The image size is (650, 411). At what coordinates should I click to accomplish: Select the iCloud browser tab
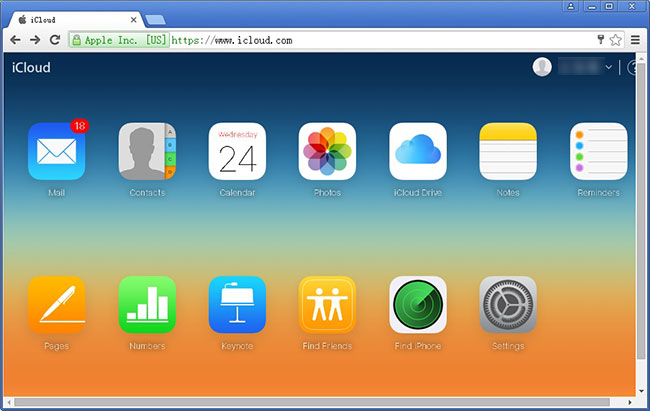pos(77,19)
